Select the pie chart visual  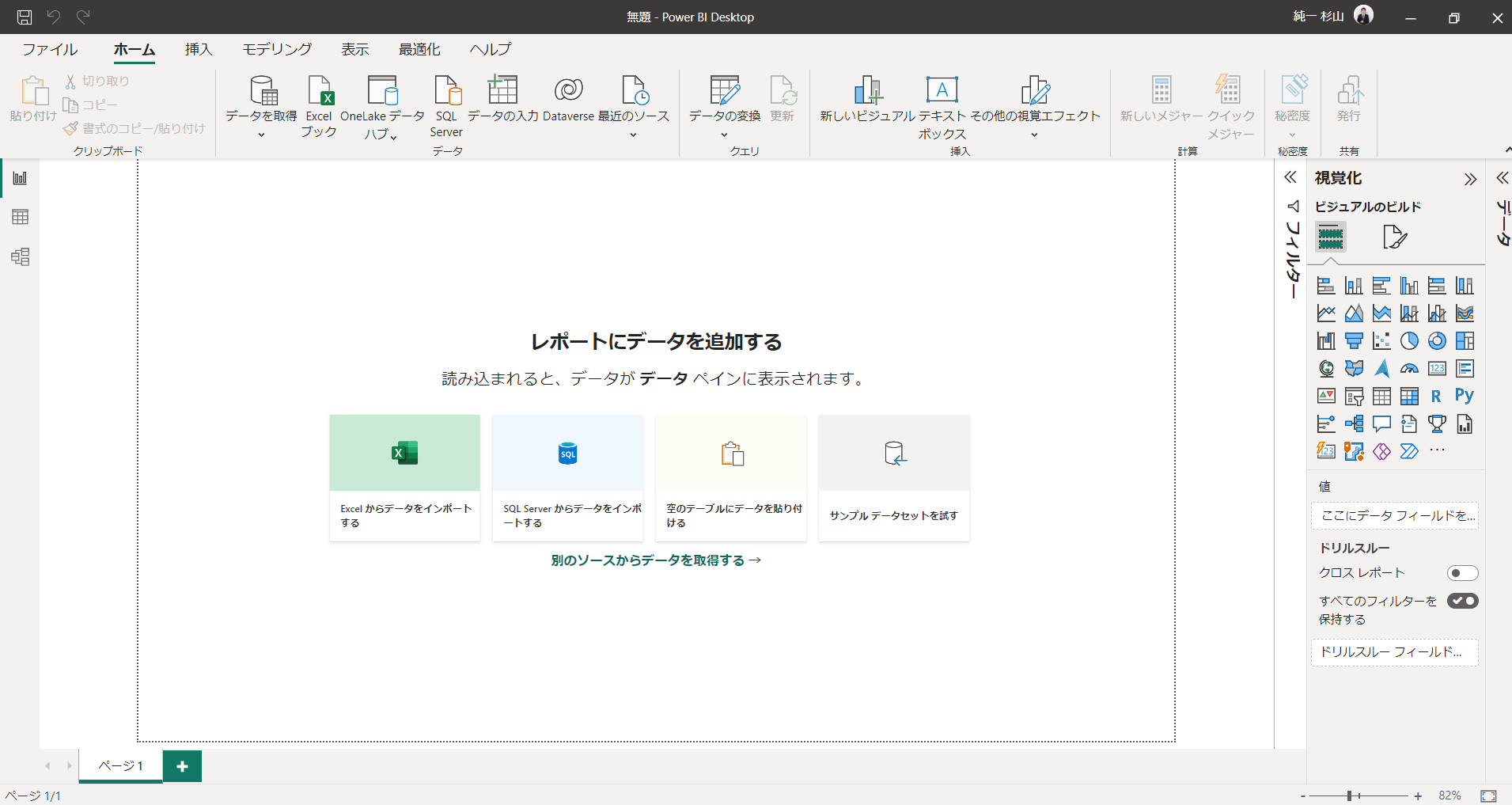[x=1409, y=341]
